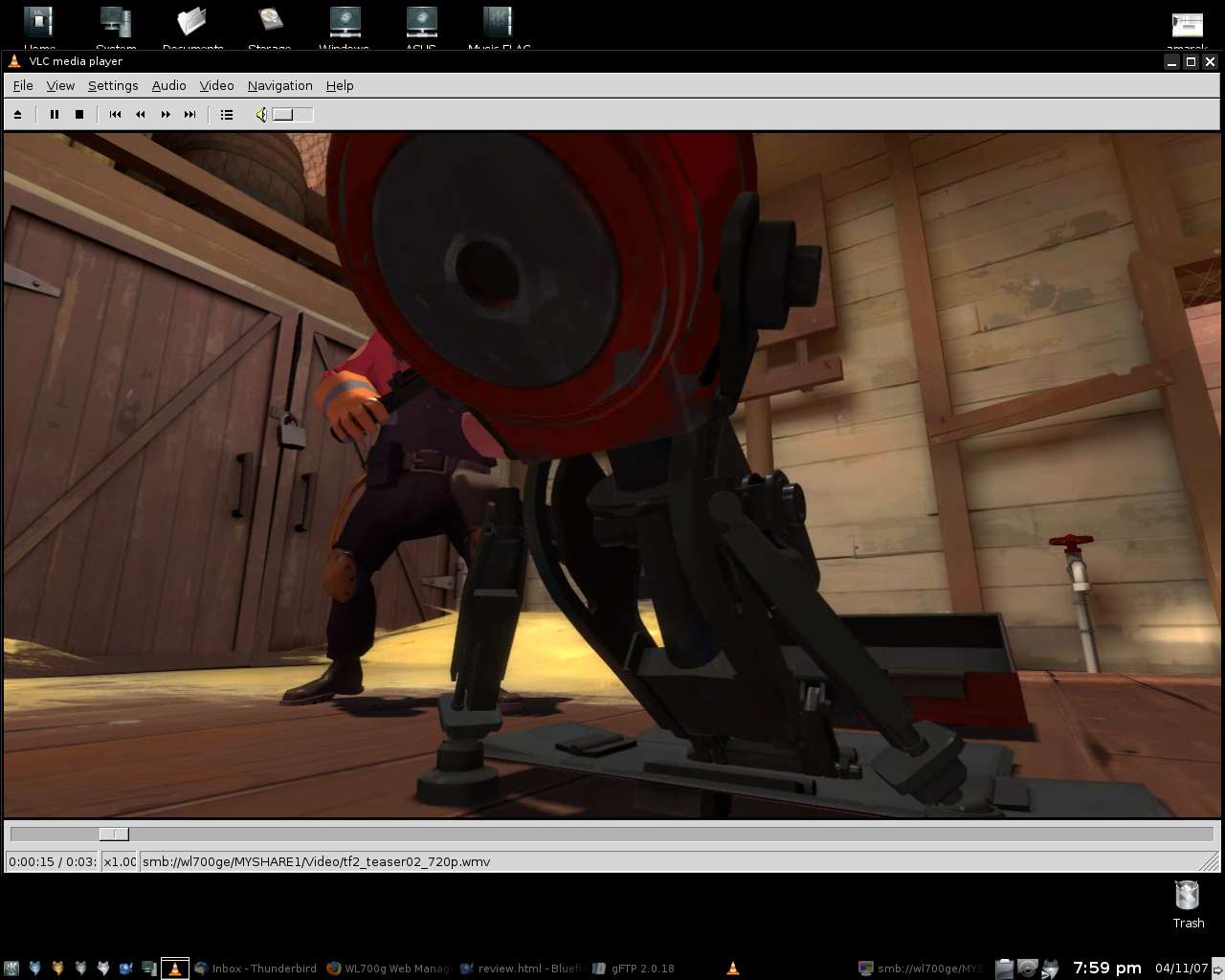
Task: Click the computer monitor launcher in taskbar
Action: click(149, 969)
